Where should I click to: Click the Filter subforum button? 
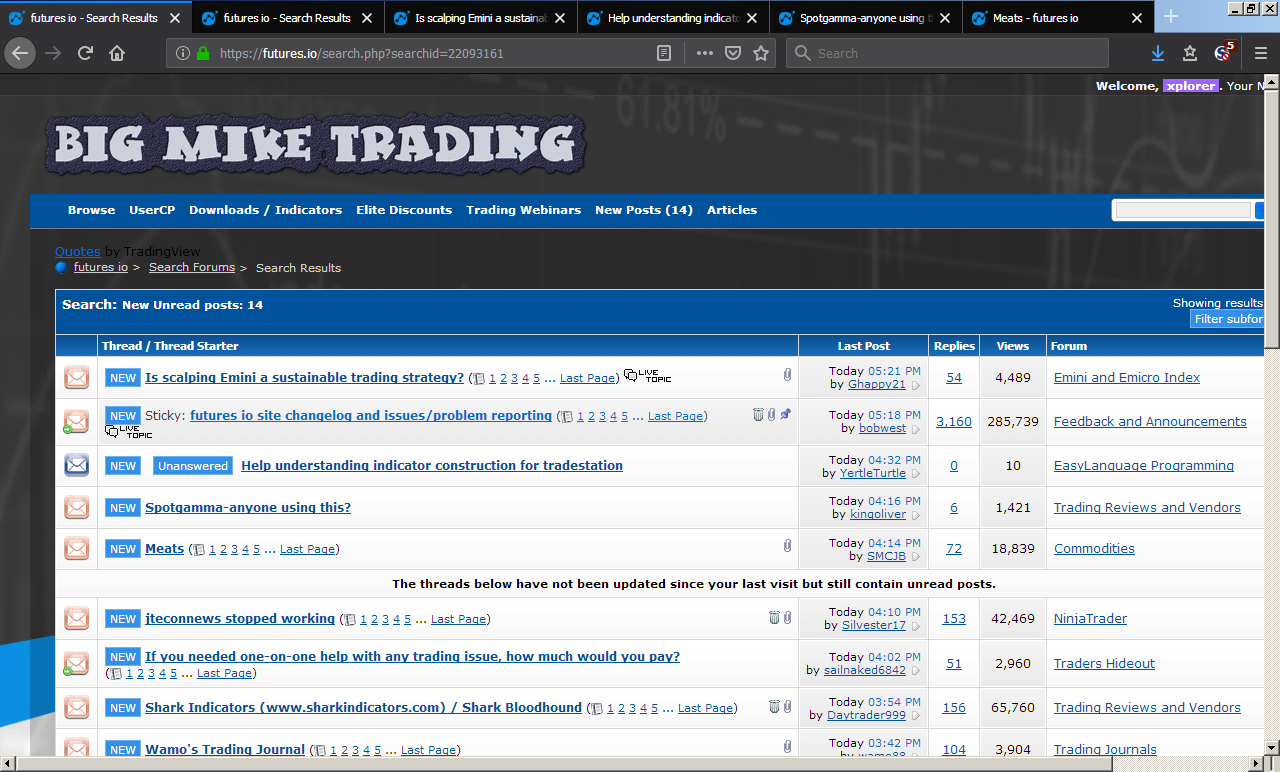point(1228,319)
